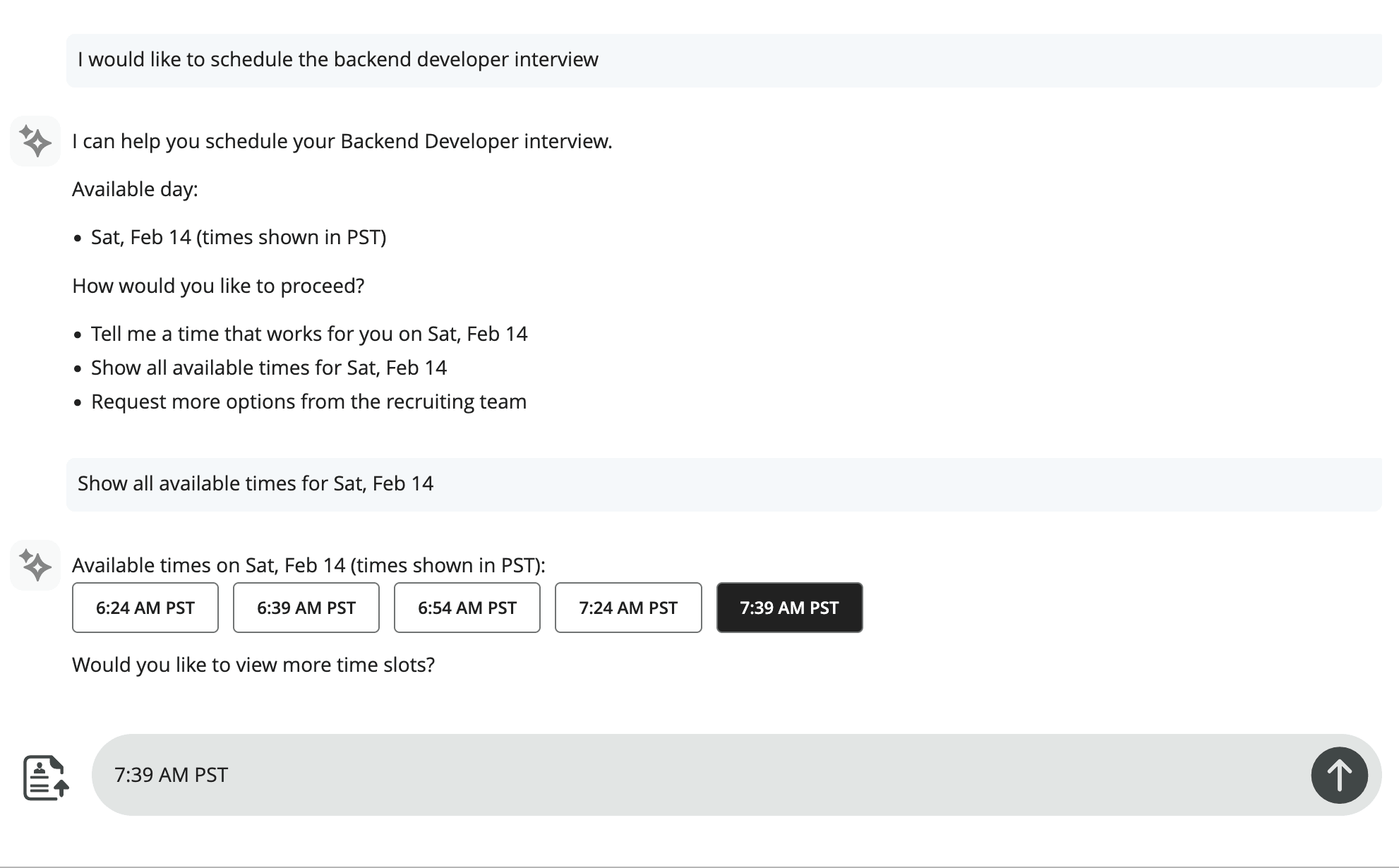Select the 7:39 AM PST text in input box
The image size is (1399, 868).
pyautogui.click(x=171, y=774)
